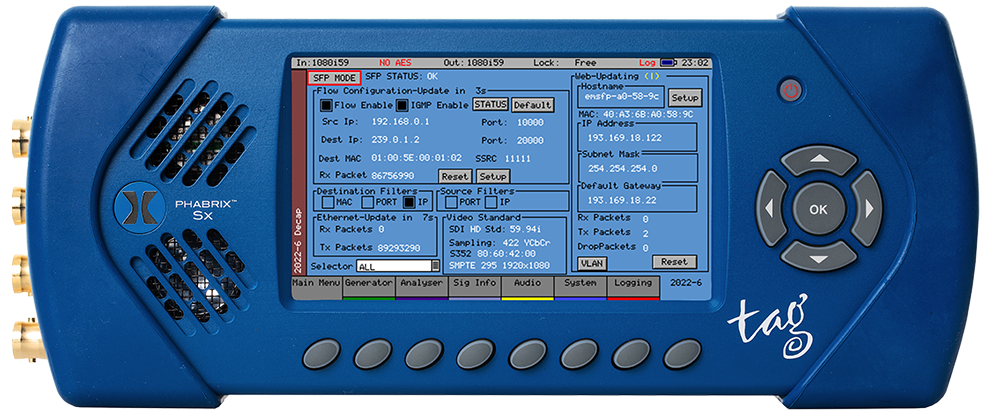
Task: Click the red Log indicator
Action: 647,63
